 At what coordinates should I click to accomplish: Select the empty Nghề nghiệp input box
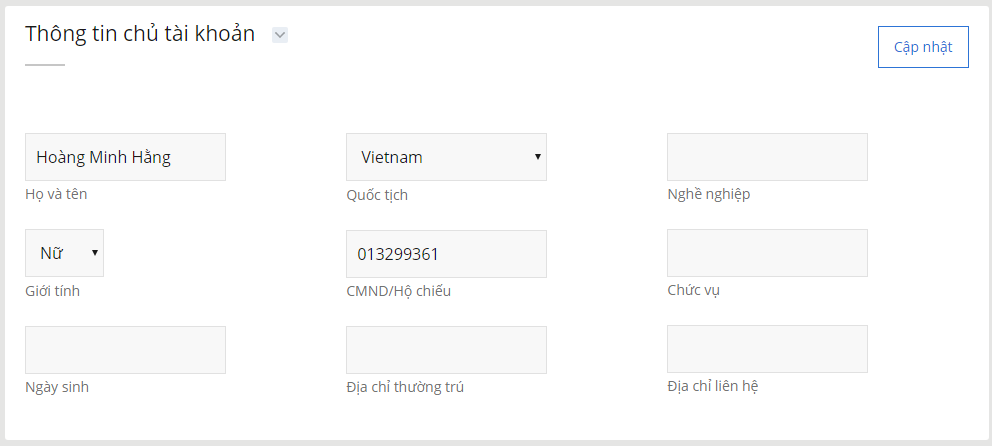point(767,157)
